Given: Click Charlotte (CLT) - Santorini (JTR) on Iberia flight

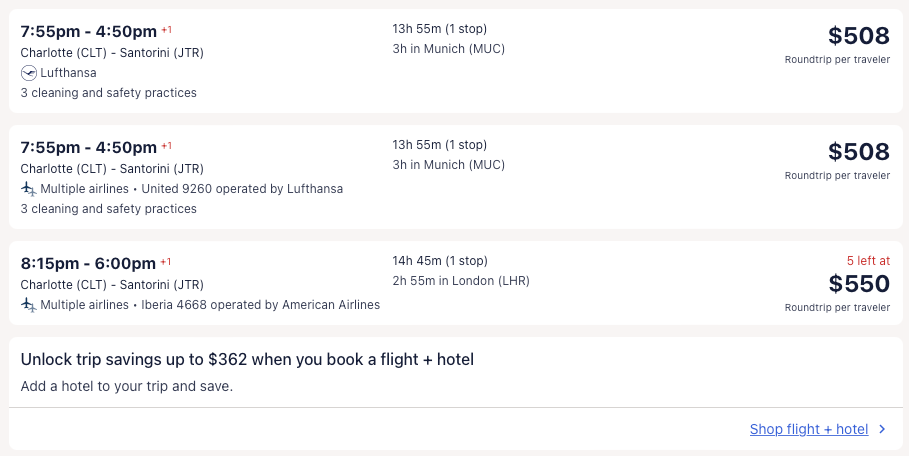Looking at the screenshot, I should pos(112,284).
